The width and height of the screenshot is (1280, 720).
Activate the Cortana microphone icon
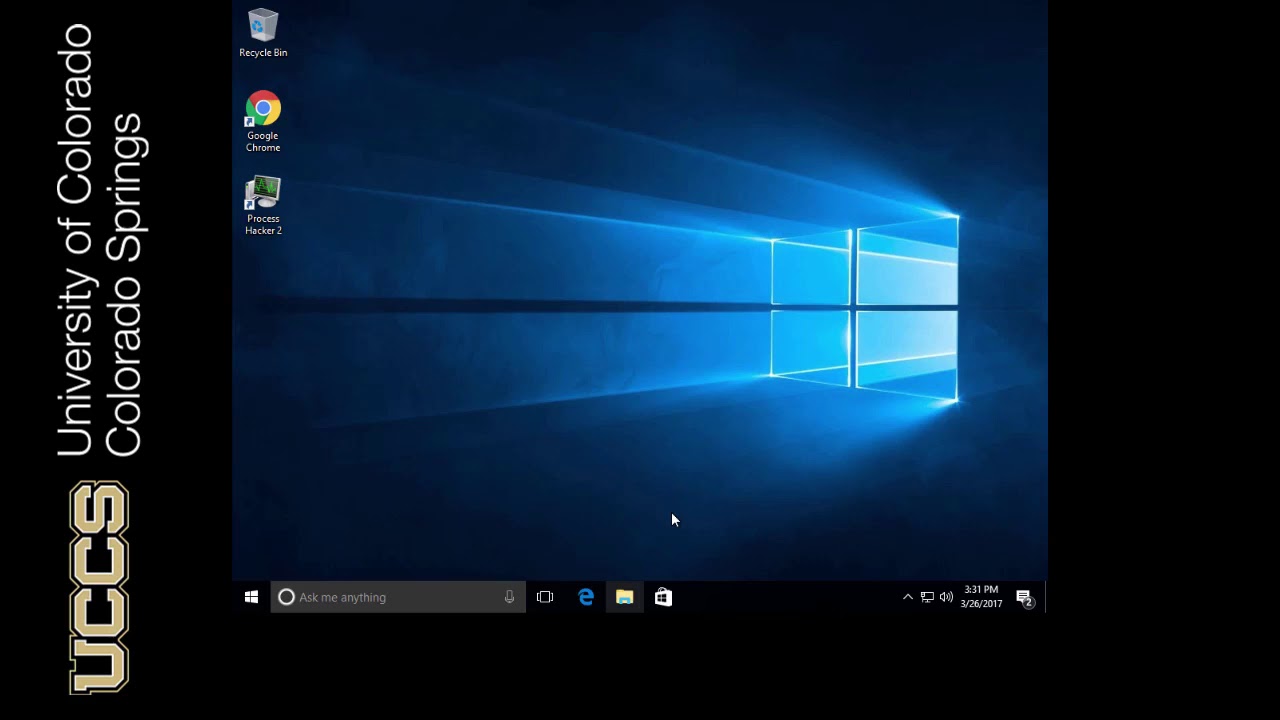click(x=509, y=597)
